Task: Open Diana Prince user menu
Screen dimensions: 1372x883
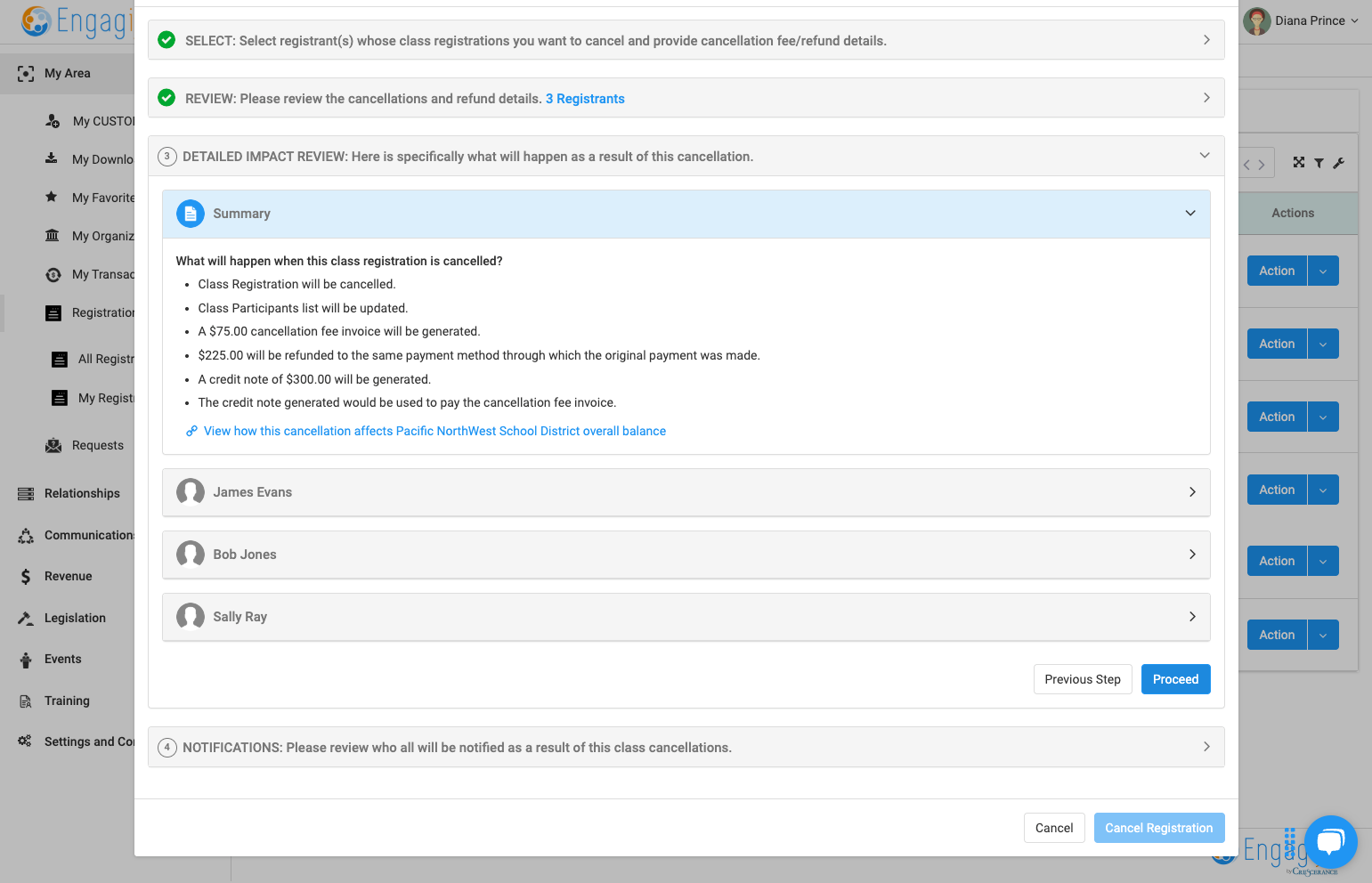Action: tap(1301, 20)
